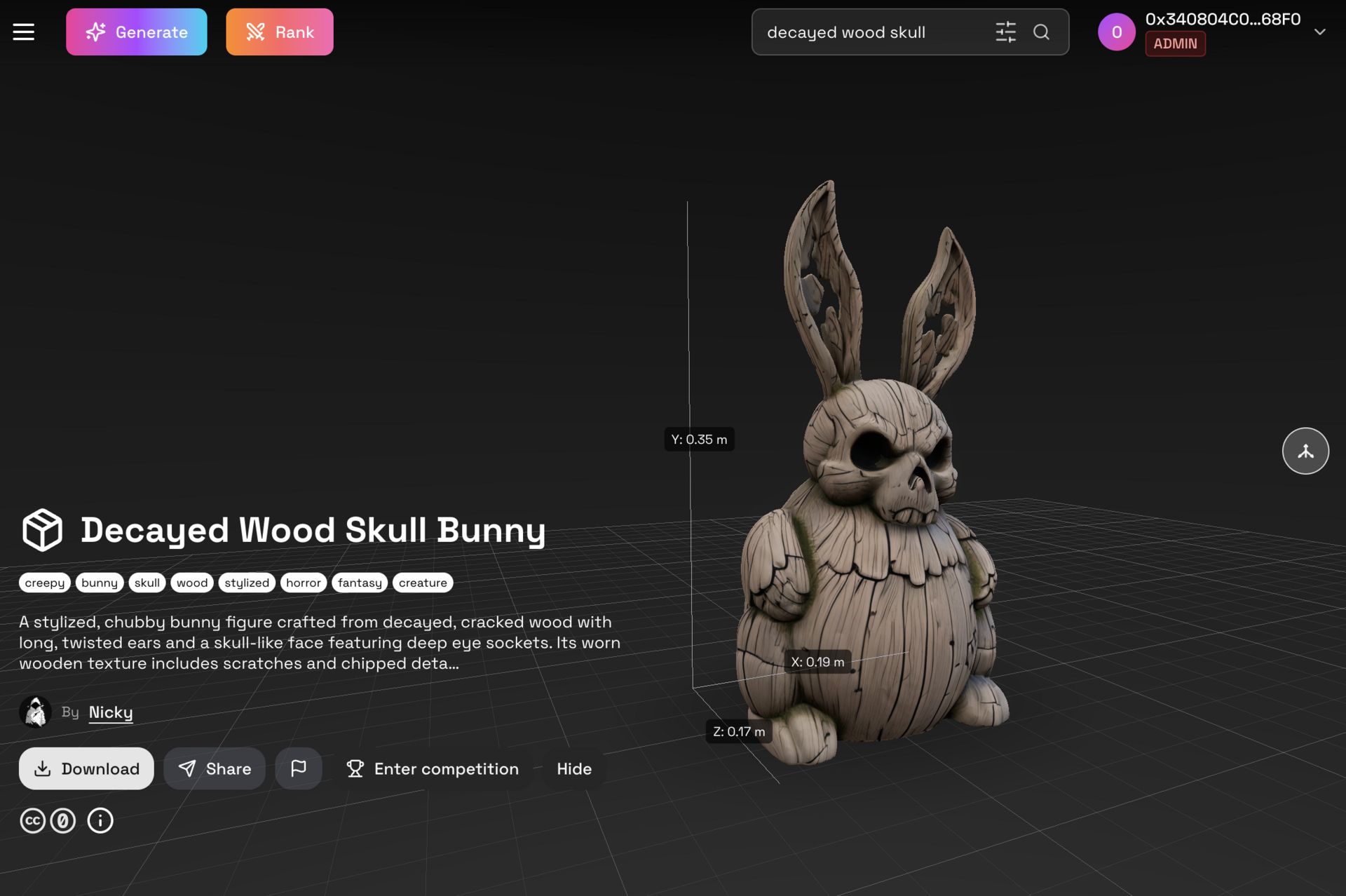Open the model info icon
Viewport: 1346px width, 896px height.
100,820
